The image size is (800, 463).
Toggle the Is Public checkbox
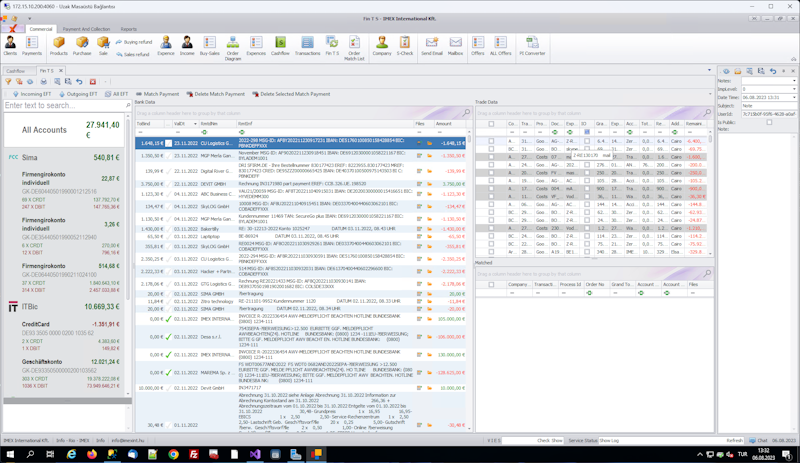pyautogui.click(x=769, y=123)
